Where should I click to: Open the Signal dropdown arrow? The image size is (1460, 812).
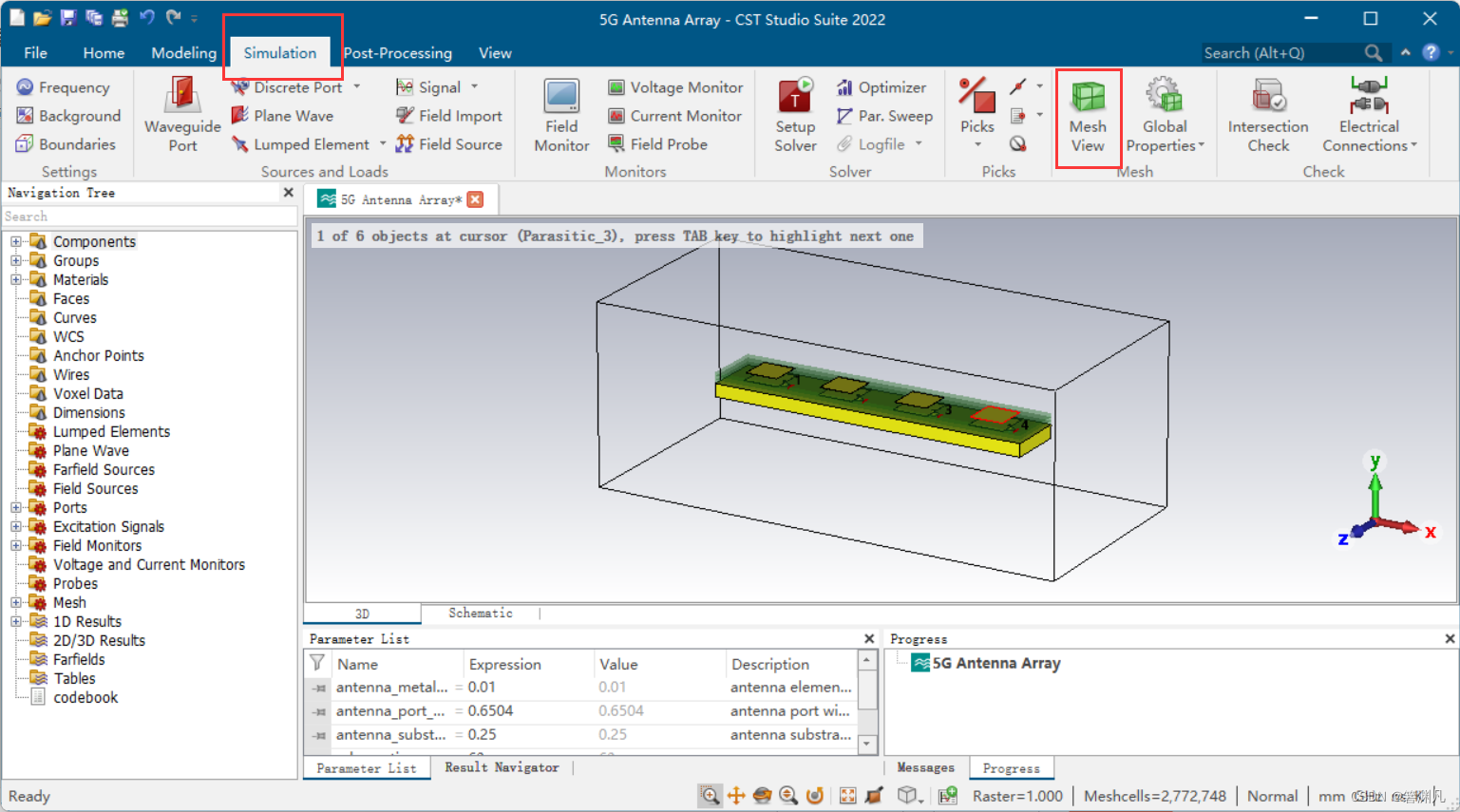(x=474, y=87)
